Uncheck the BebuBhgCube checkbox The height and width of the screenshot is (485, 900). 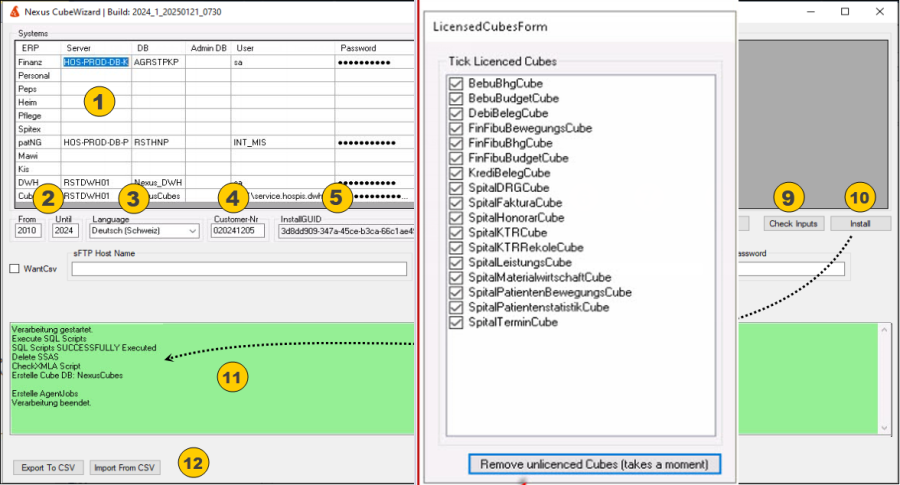point(457,84)
